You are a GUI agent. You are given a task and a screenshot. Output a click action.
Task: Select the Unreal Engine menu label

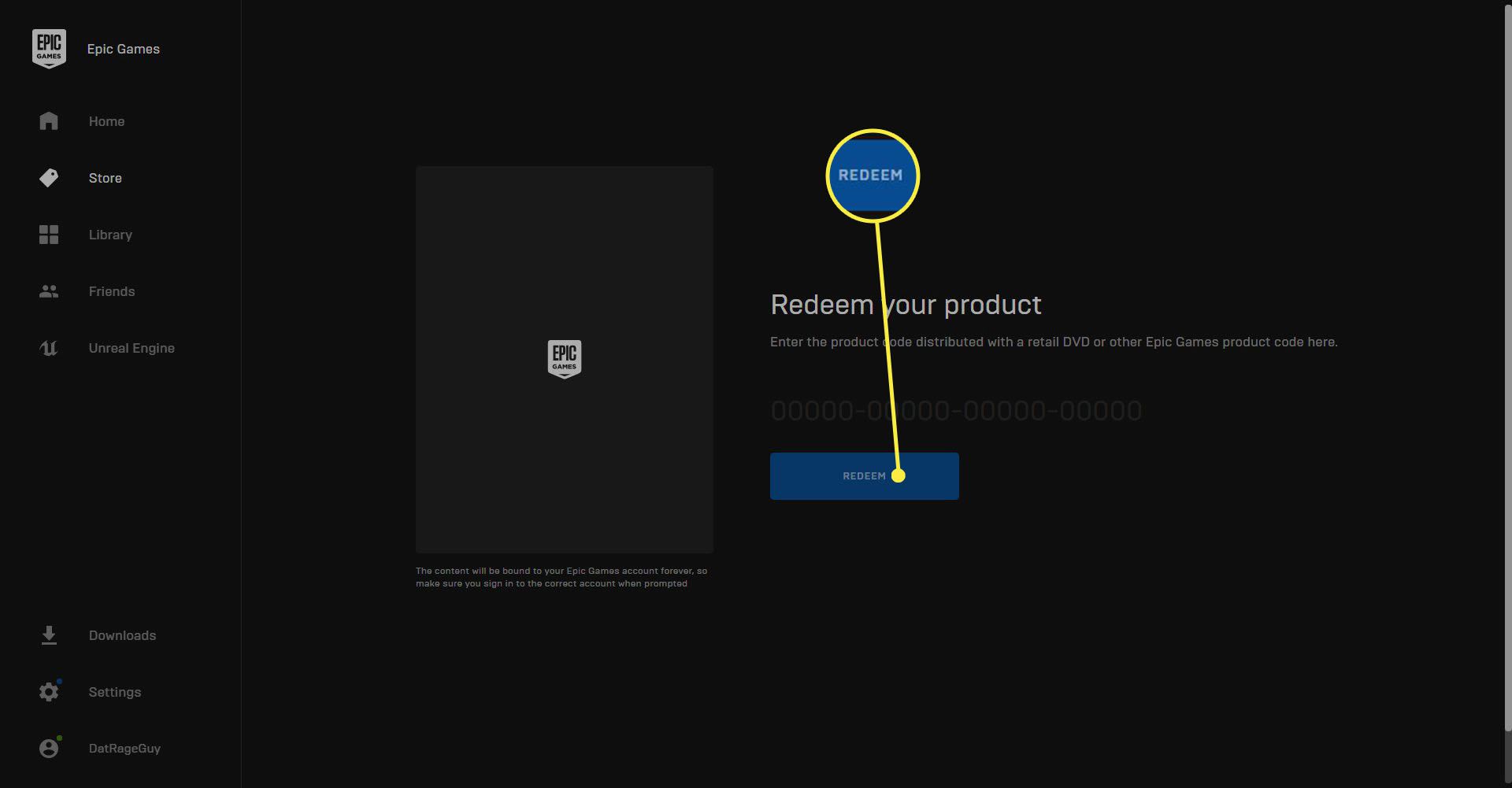pyautogui.click(x=132, y=348)
